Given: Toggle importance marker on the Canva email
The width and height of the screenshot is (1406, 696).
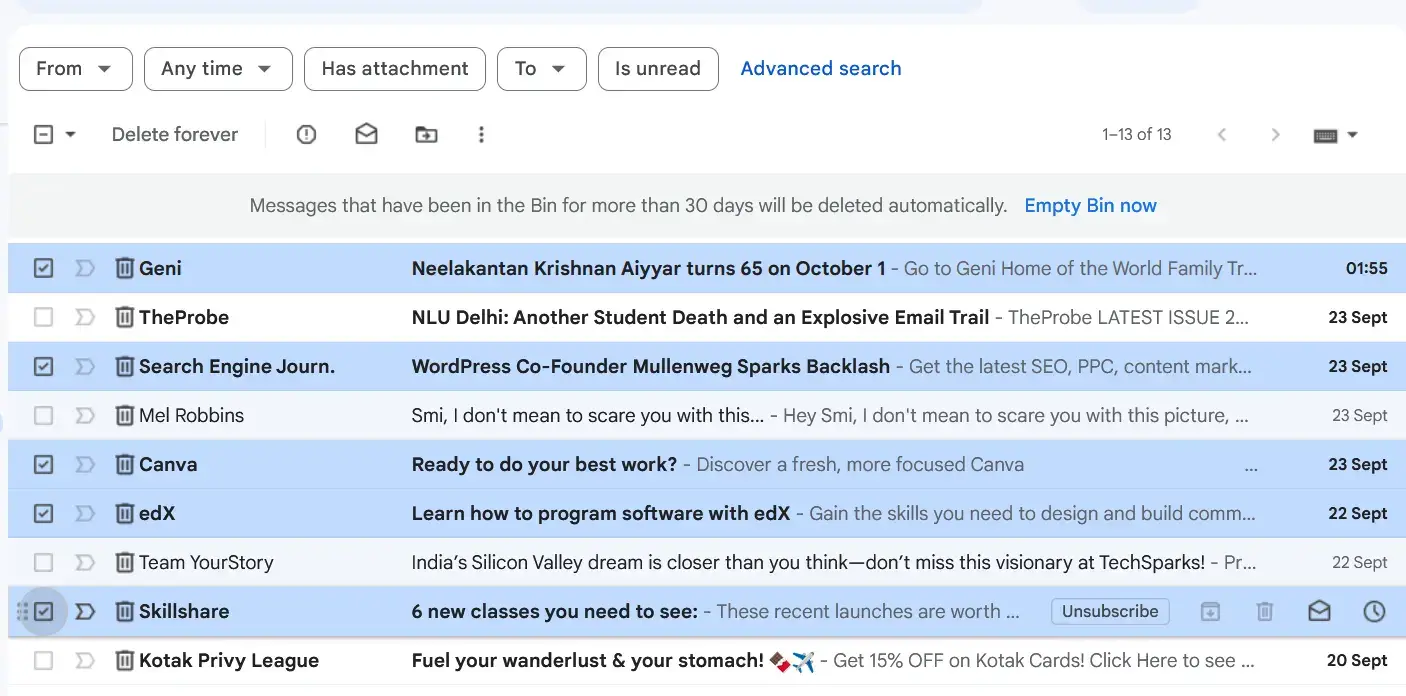Looking at the screenshot, I should pyautogui.click(x=85, y=464).
